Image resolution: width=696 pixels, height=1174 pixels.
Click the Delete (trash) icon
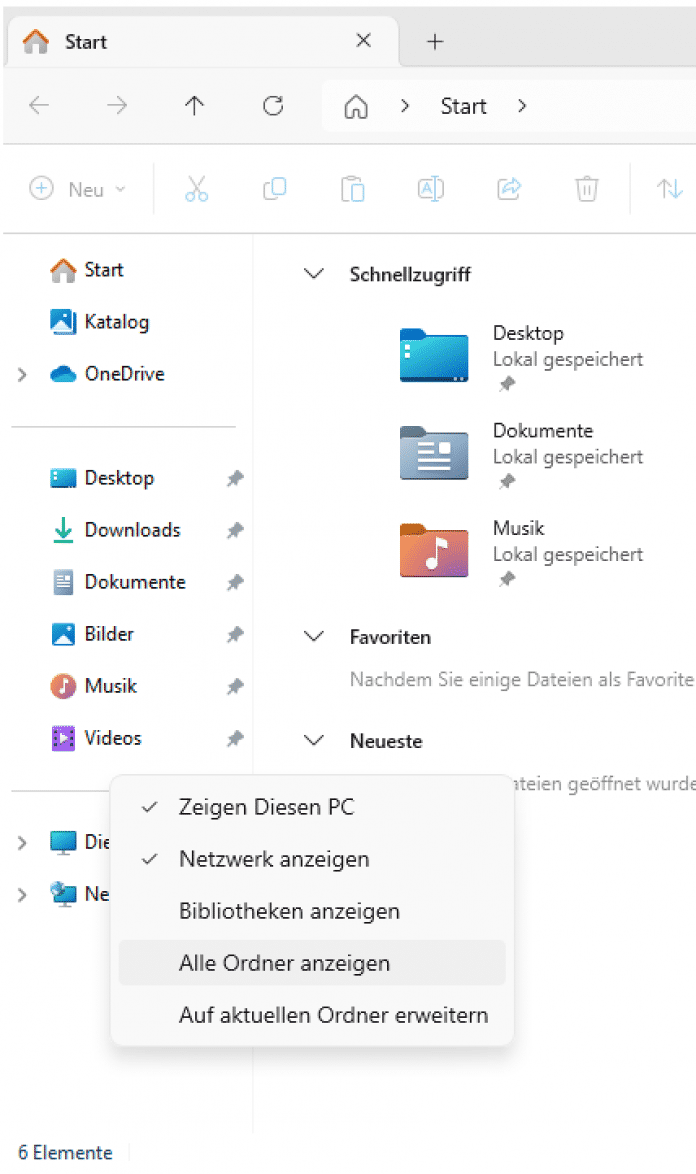586,189
